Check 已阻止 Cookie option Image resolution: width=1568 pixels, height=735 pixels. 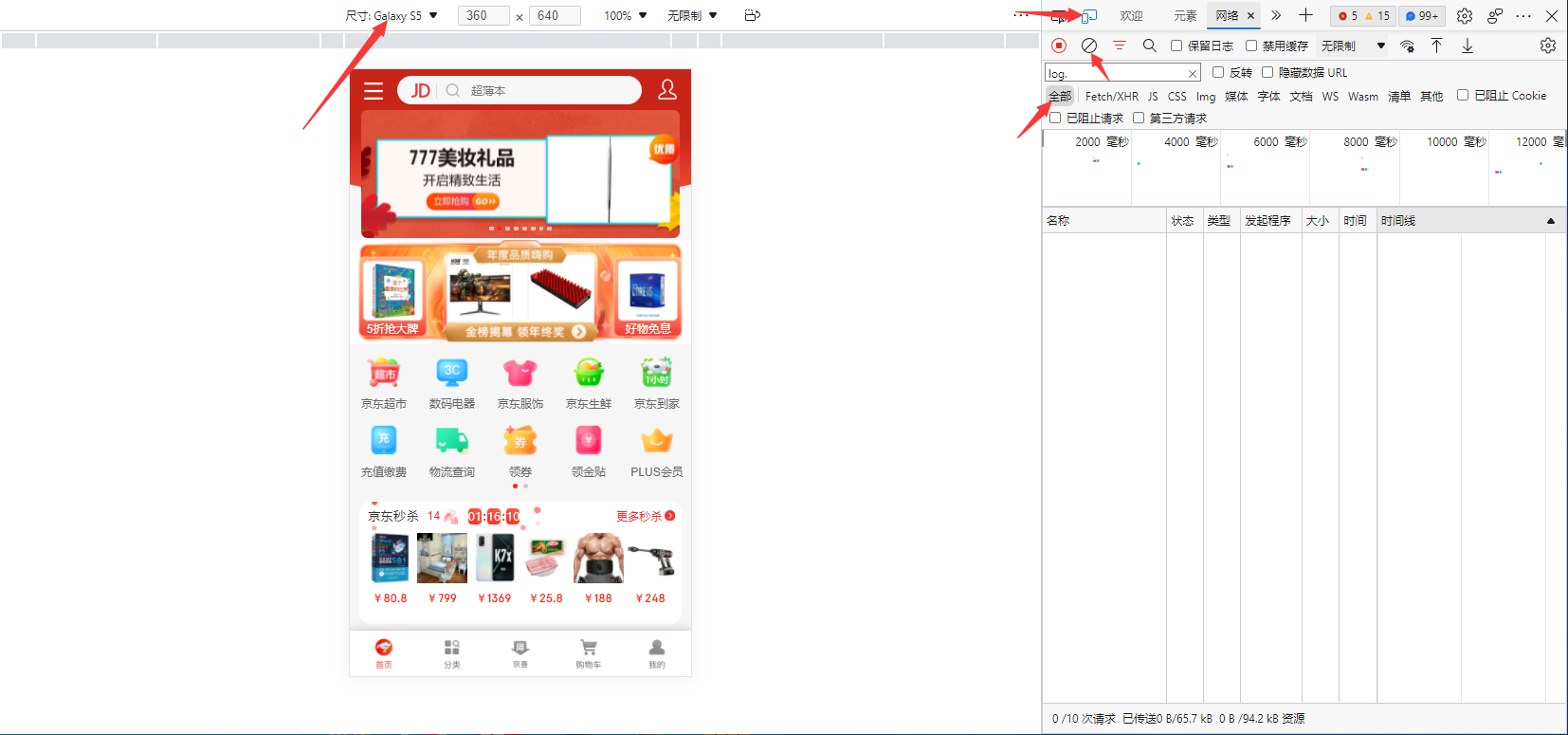pyautogui.click(x=1463, y=95)
